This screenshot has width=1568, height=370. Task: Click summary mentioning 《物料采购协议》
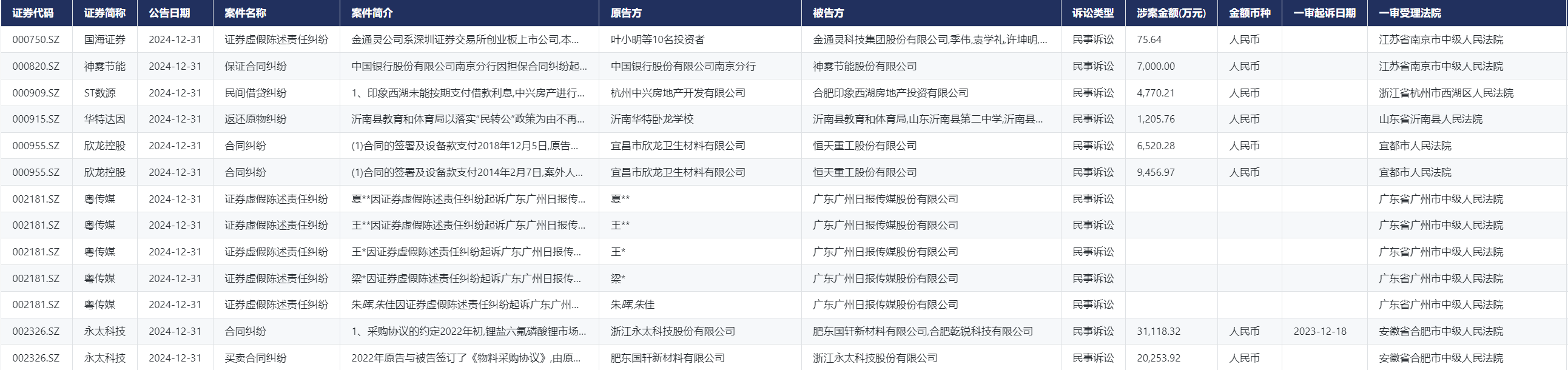[466, 358]
